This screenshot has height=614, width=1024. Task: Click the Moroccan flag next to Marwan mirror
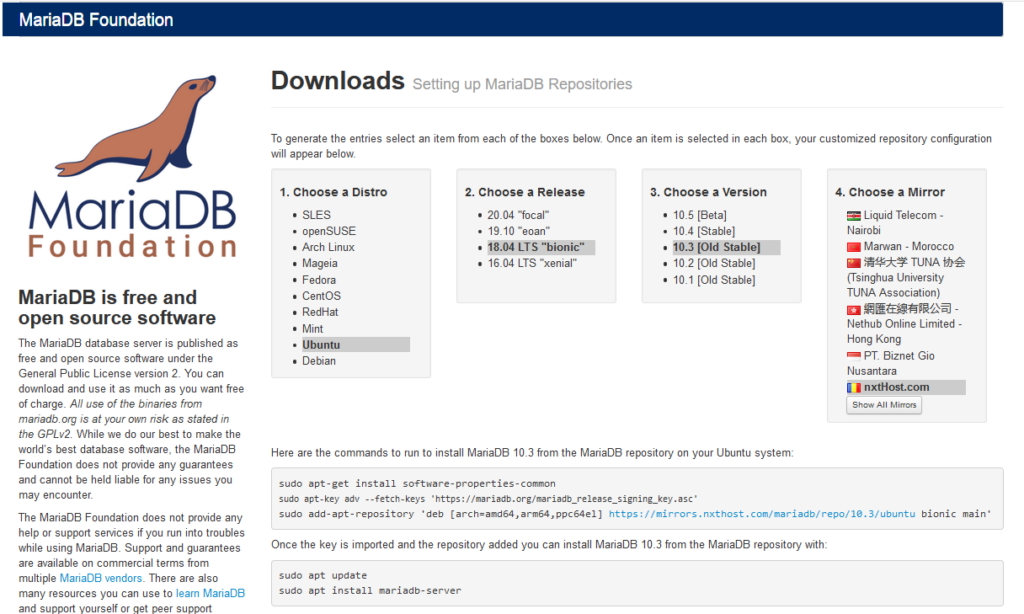853,246
